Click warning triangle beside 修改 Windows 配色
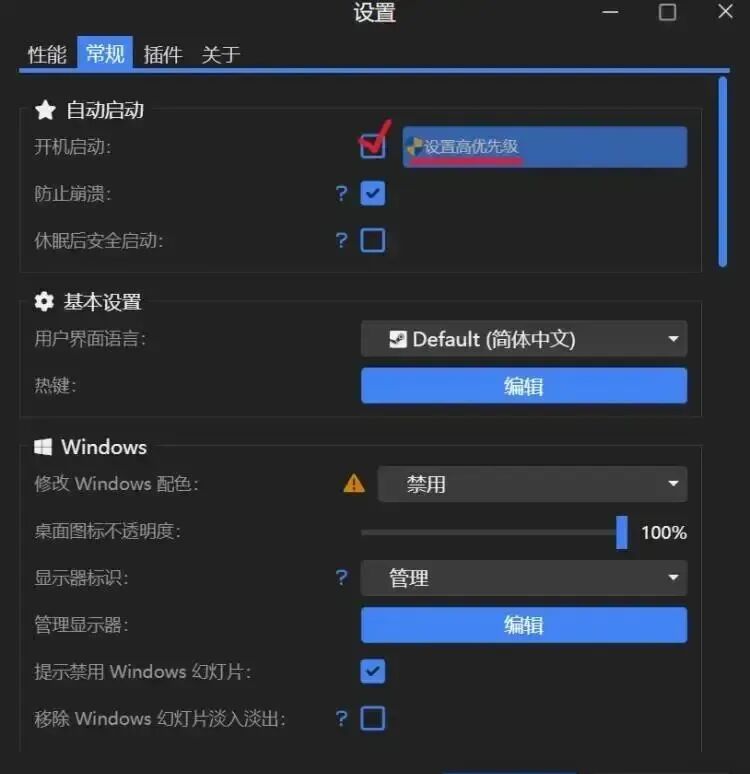This screenshot has width=750, height=774. coord(354,484)
